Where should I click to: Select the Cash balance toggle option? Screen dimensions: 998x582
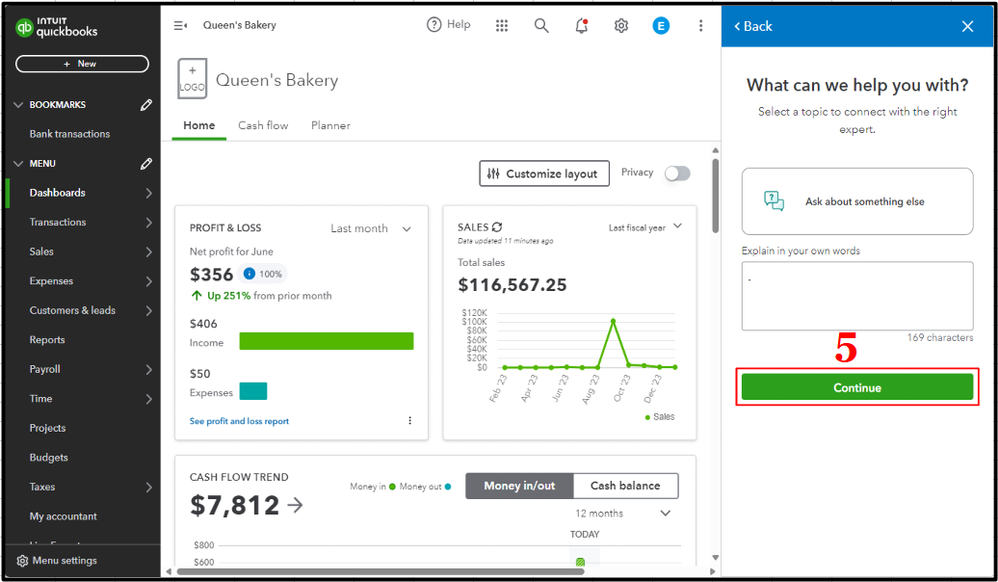(x=625, y=486)
